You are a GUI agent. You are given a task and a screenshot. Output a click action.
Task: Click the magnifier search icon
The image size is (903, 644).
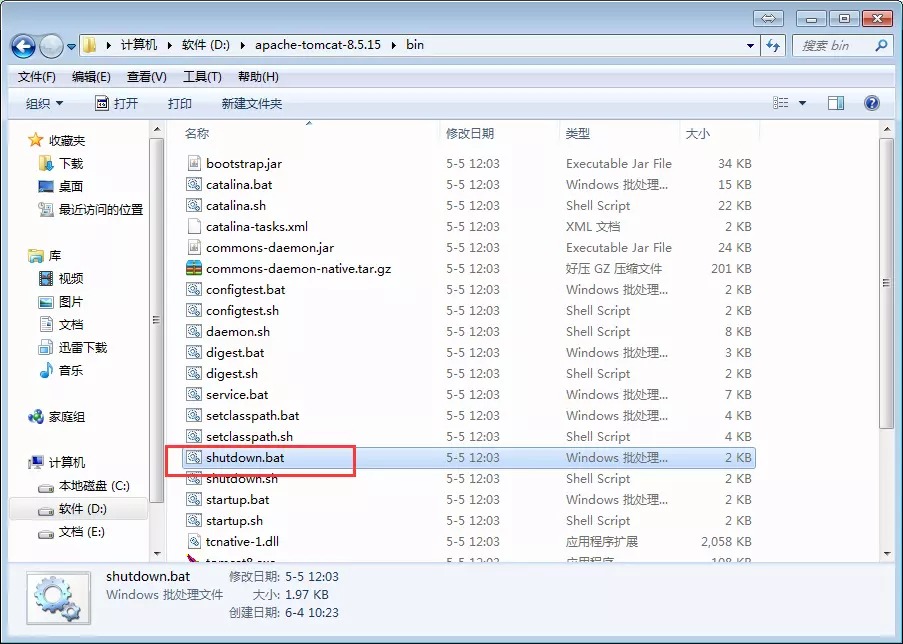881,45
